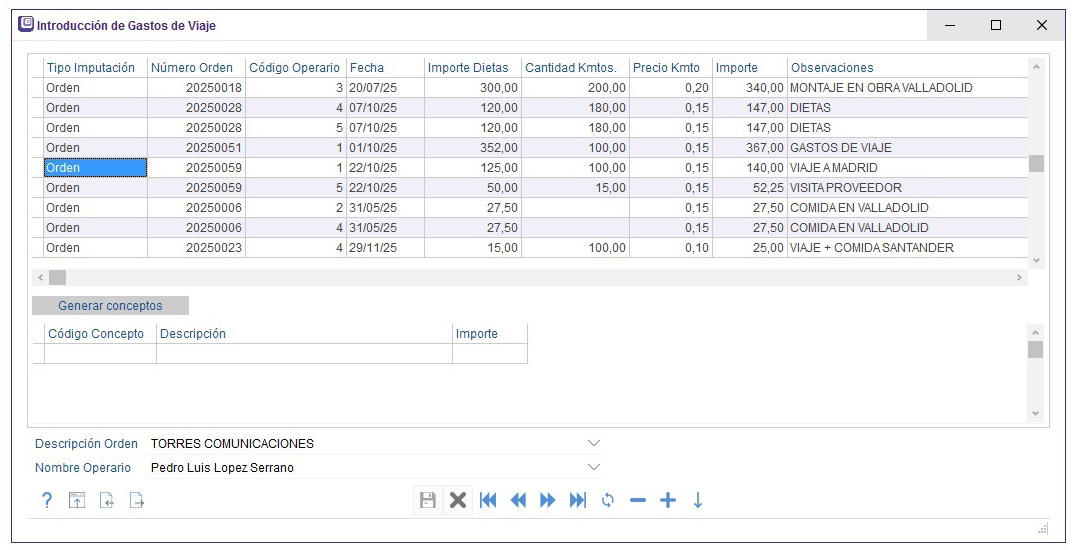Click the expense grid vertical scrollbar thumb

(1036, 164)
